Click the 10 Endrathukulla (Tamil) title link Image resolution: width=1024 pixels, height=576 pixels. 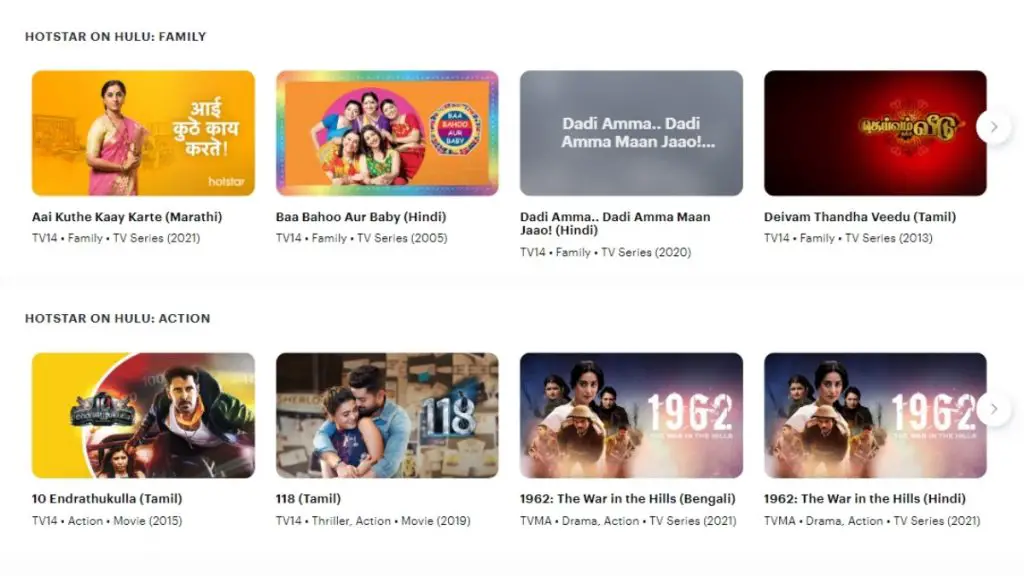tap(107, 499)
